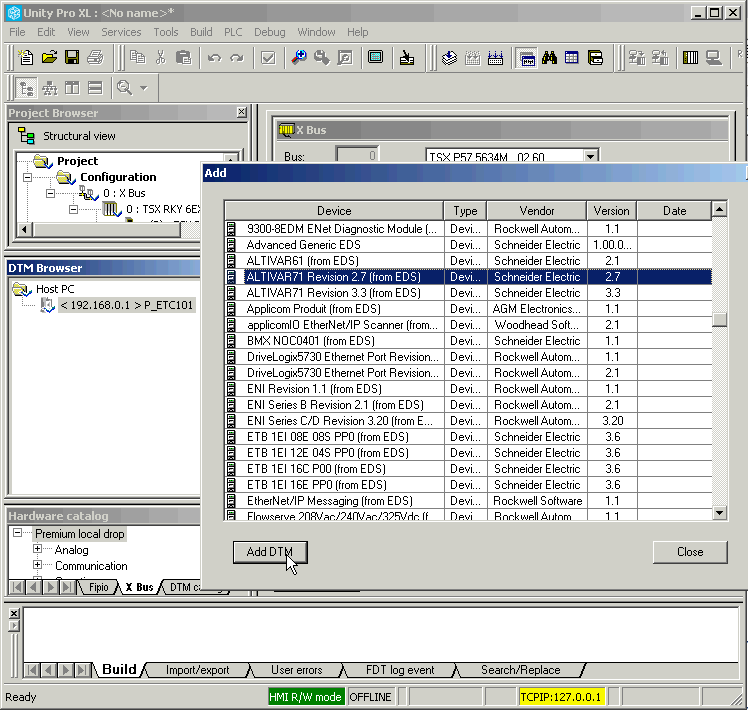Click the device list scroll down arrow

719,513
